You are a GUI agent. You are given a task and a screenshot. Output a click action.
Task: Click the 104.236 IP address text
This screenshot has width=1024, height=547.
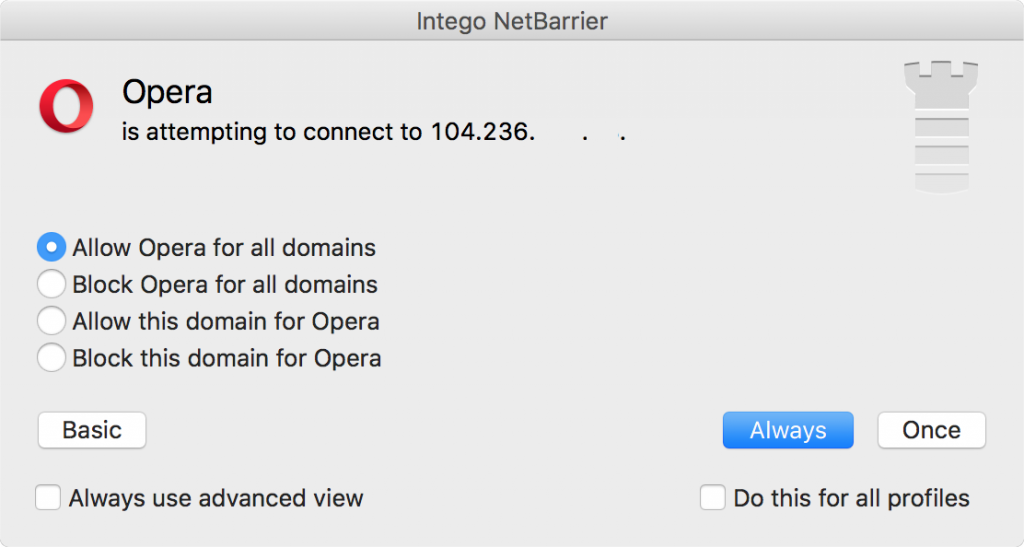tap(528, 132)
